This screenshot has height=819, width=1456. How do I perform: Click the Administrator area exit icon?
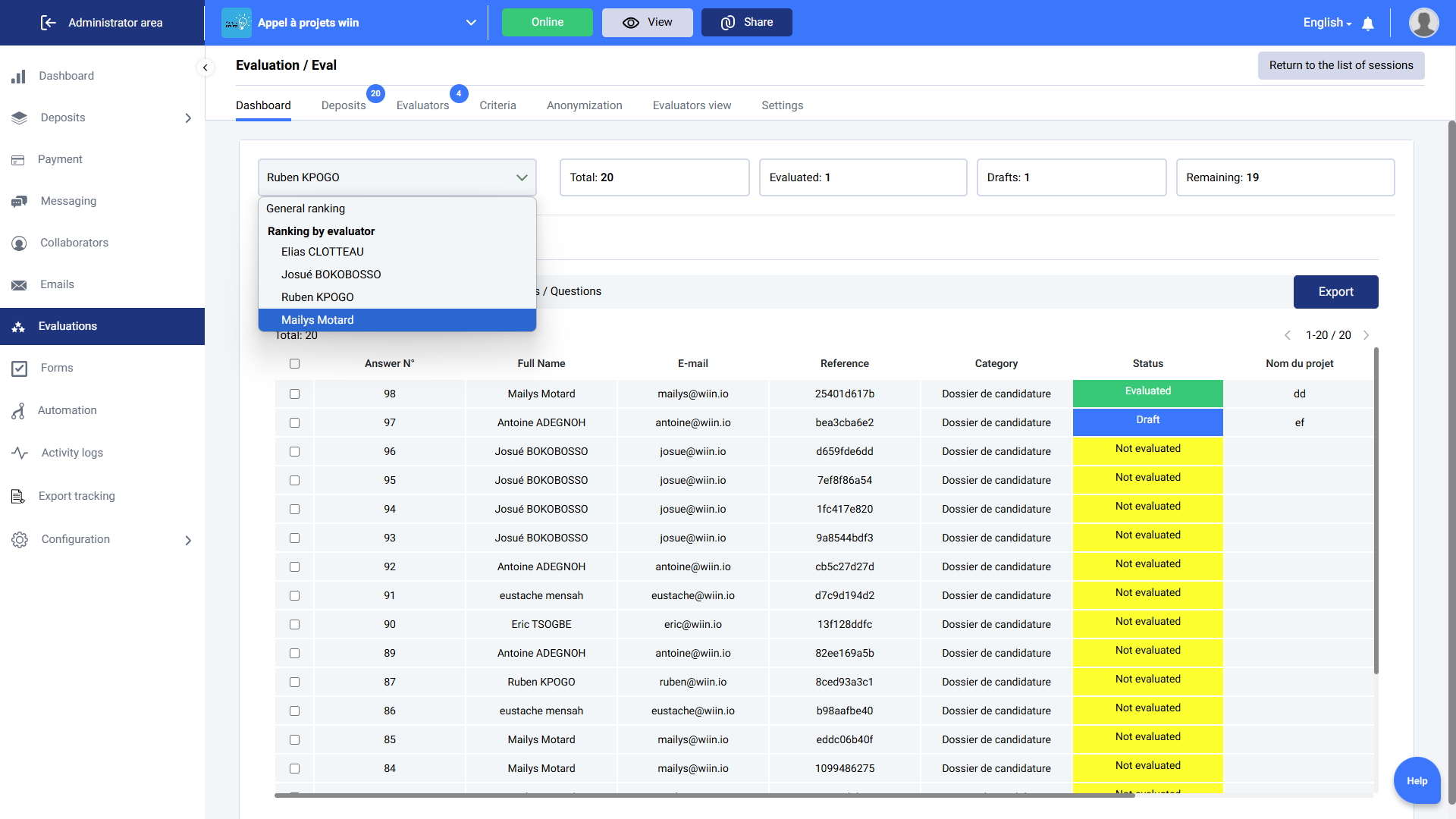[x=48, y=23]
